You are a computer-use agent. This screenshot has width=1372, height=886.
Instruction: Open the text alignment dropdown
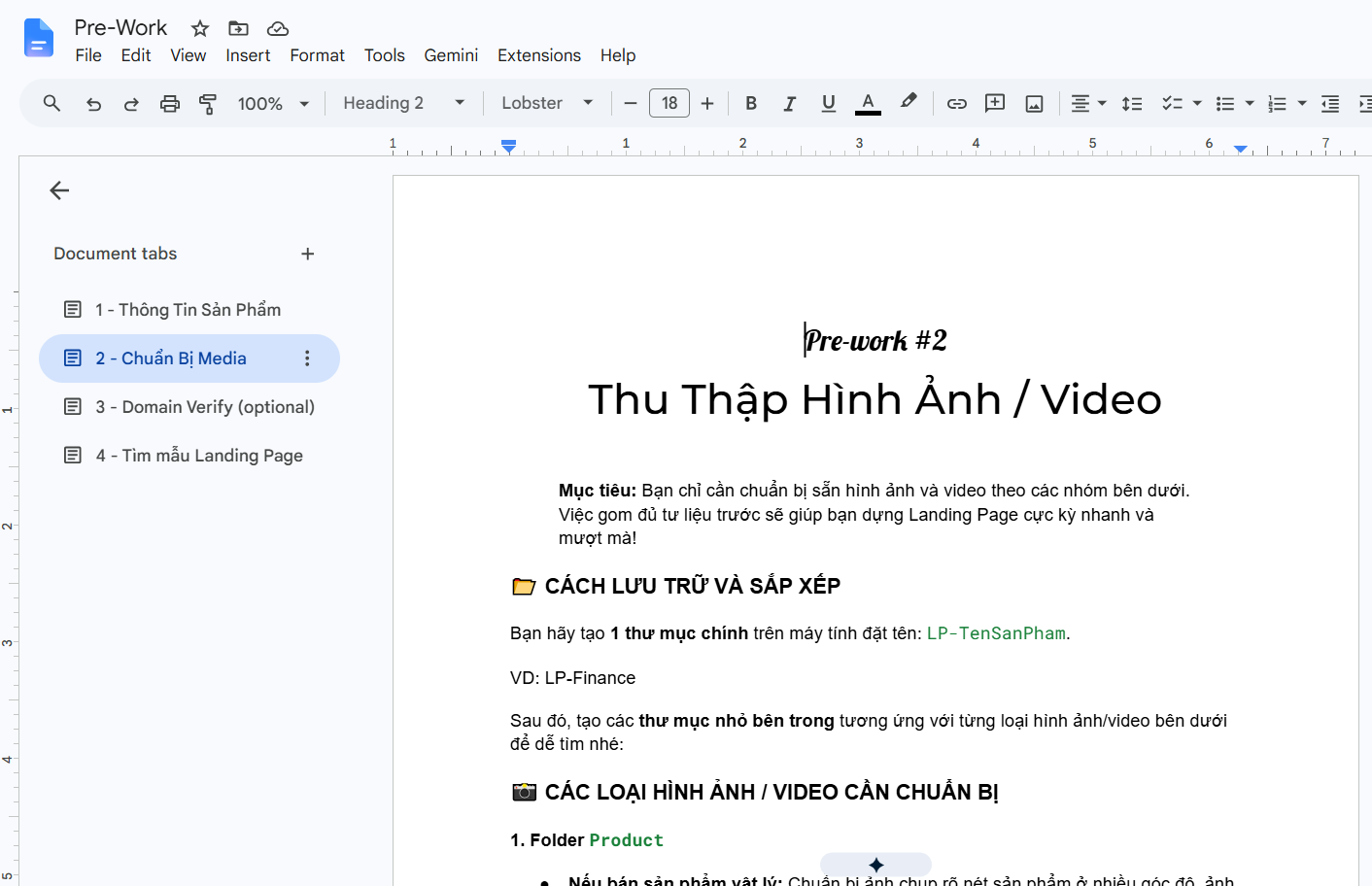click(x=1088, y=103)
